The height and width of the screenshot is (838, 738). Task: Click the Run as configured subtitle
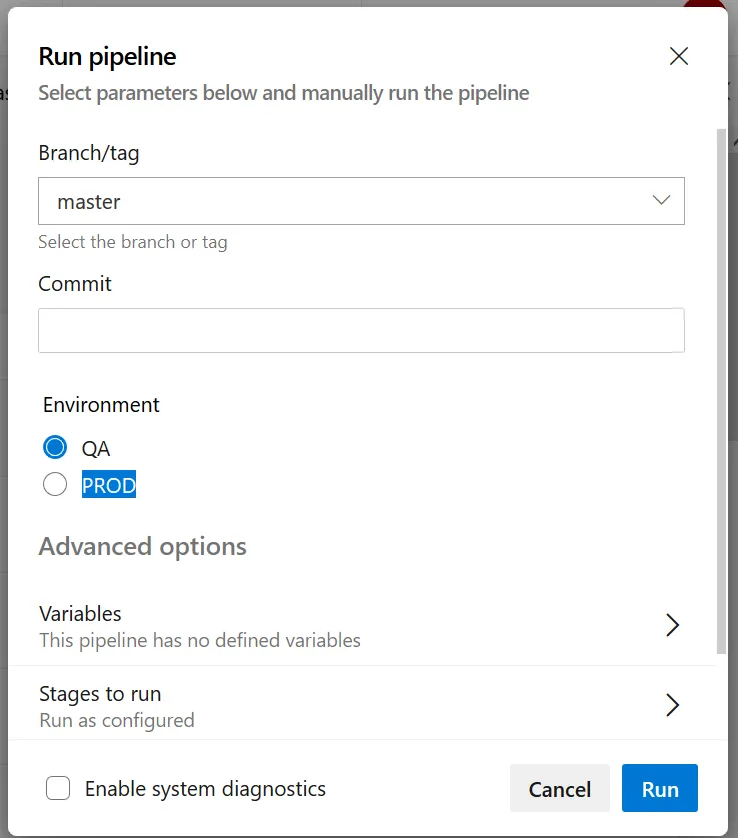pyautogui.click(x=117, y=720)
